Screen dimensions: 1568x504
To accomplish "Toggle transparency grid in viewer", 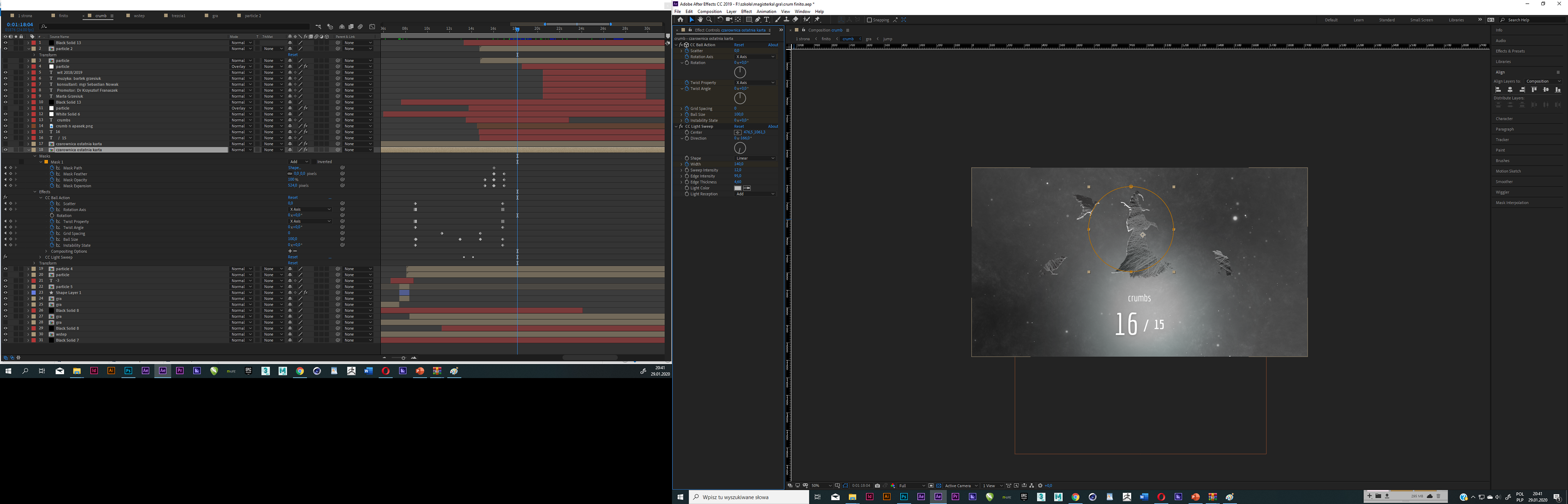I will 939,486.
